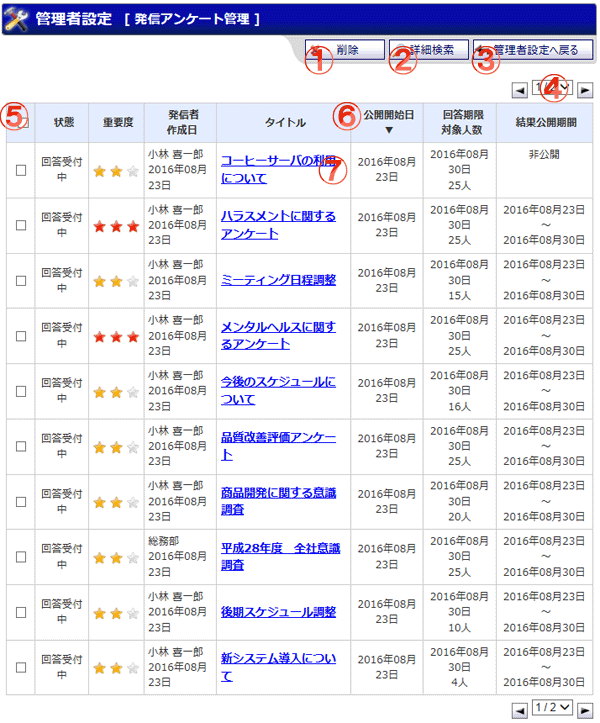
Task: Click yellow stars of コーヒーサーバの利用について row
Action: pyautogui.click(x=116, y=172)
